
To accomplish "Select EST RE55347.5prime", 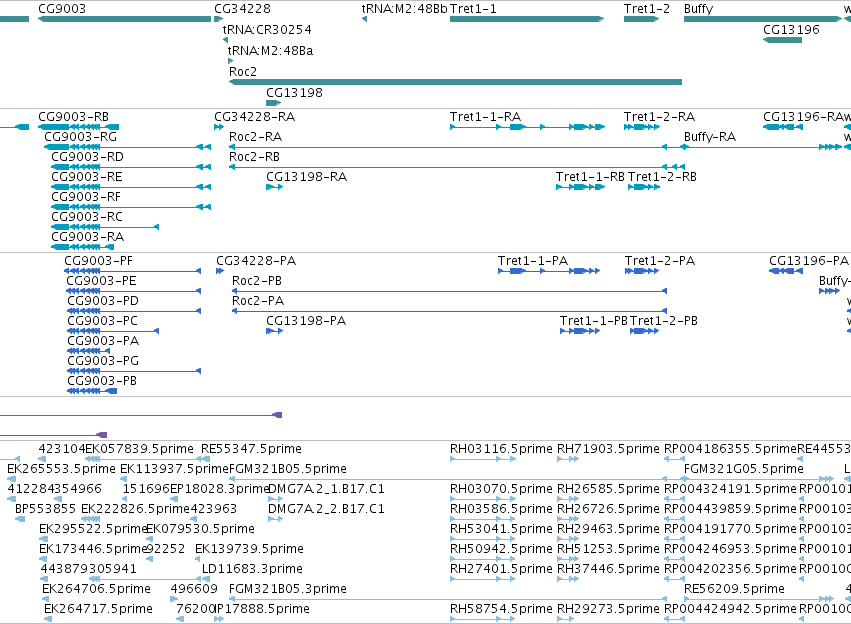I will point(251,449).
